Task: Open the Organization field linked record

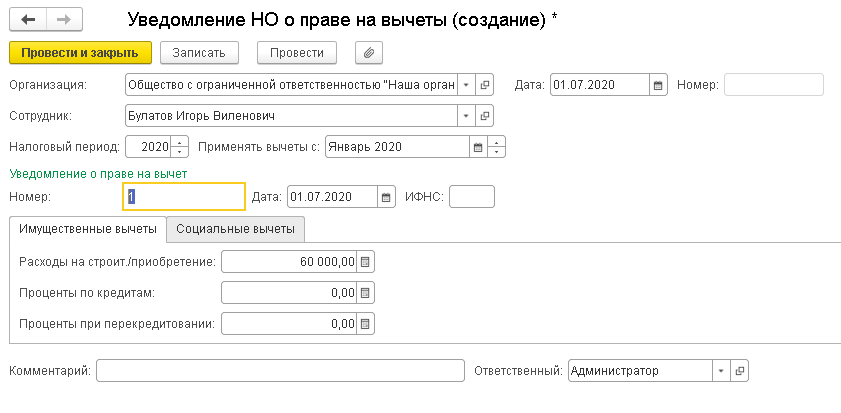Action: [485, 85]
